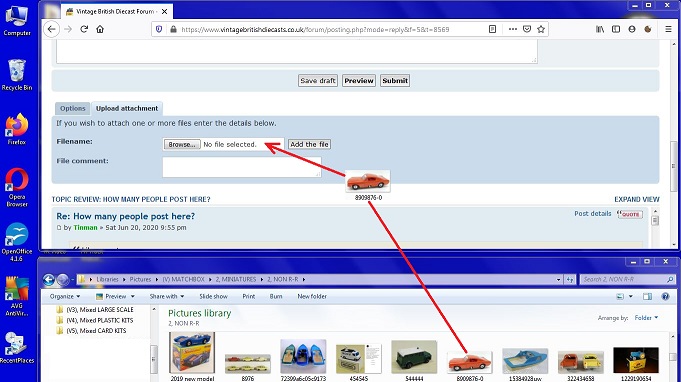Toggle the Explorer preview pane button
Viewport: 681px width, 382px height.
[647, 296]
